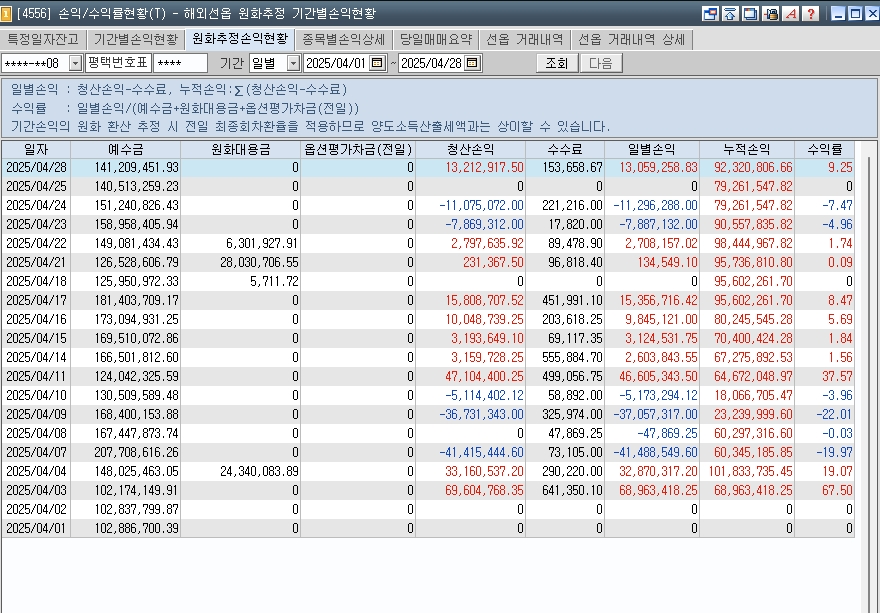Click realized profit 69,604,768.35
The image size is (880, 613).
pos(470,490)
